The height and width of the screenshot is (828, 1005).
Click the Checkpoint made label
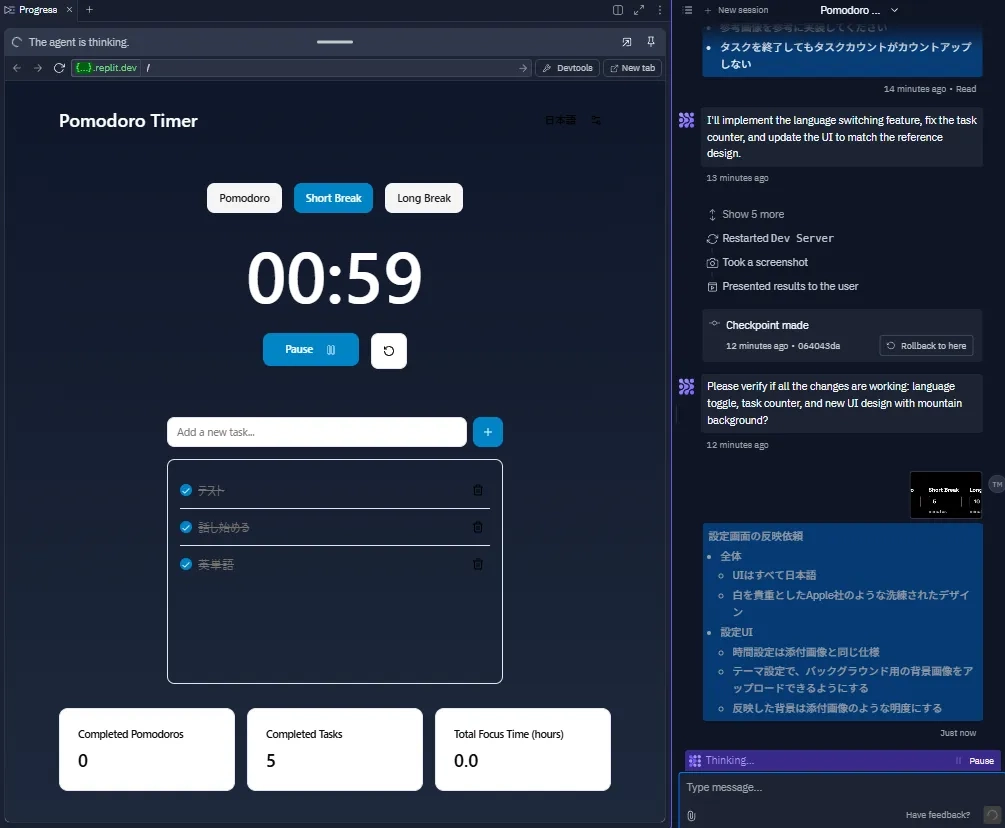pyautogui.click(x=767, y=325)
